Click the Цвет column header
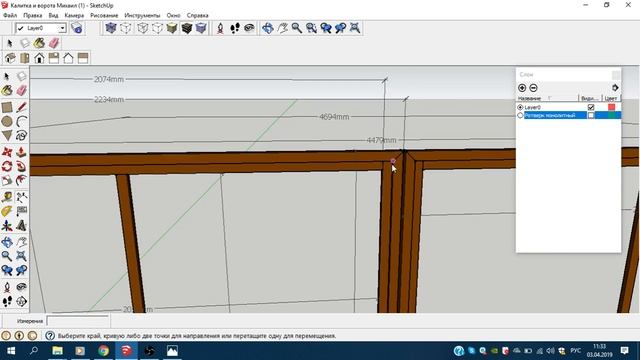The image size is (640, 360). click(611, 98)
